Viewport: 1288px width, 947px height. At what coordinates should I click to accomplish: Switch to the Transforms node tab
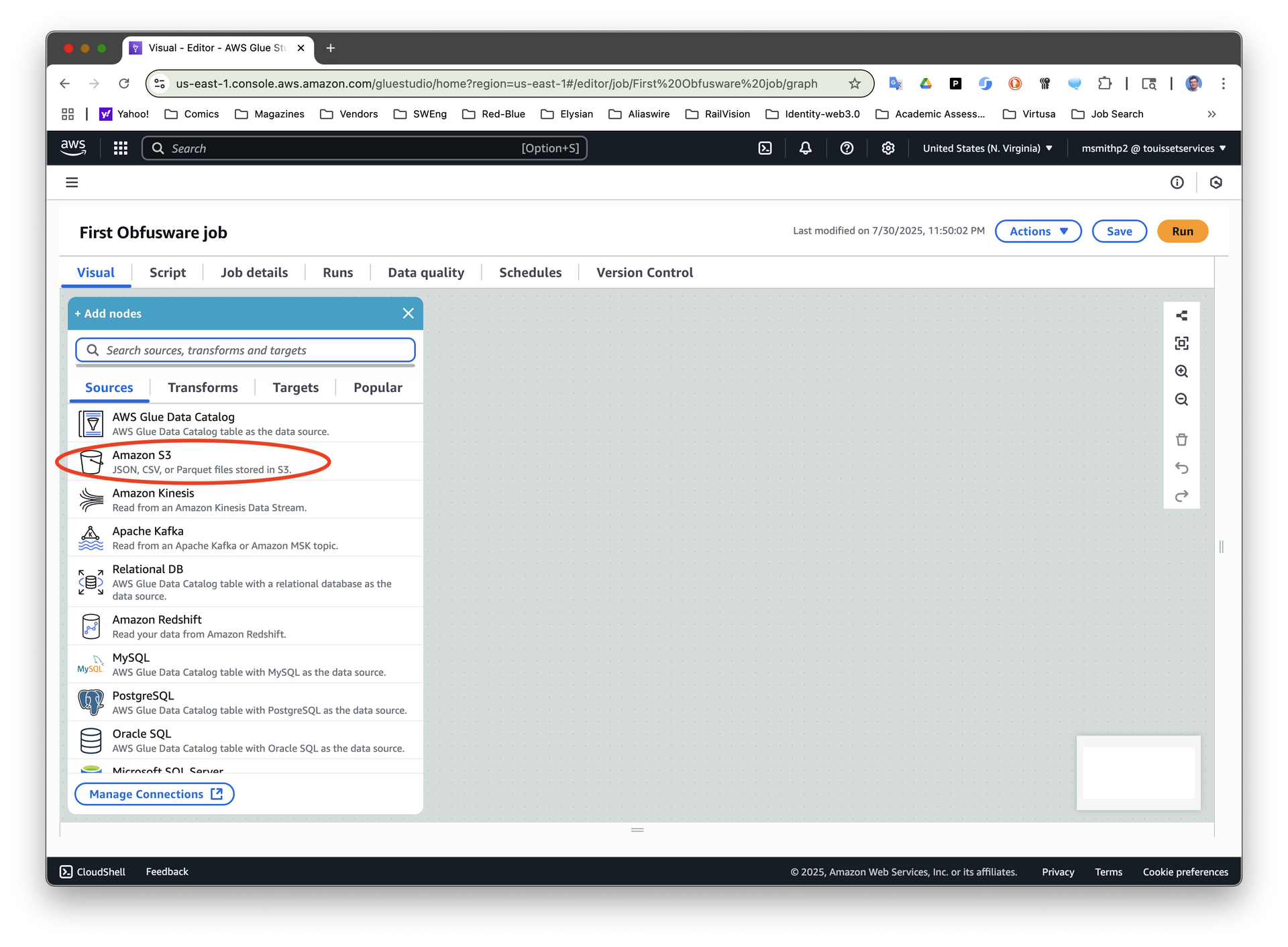pyautogui.click(x=203, y=387)
